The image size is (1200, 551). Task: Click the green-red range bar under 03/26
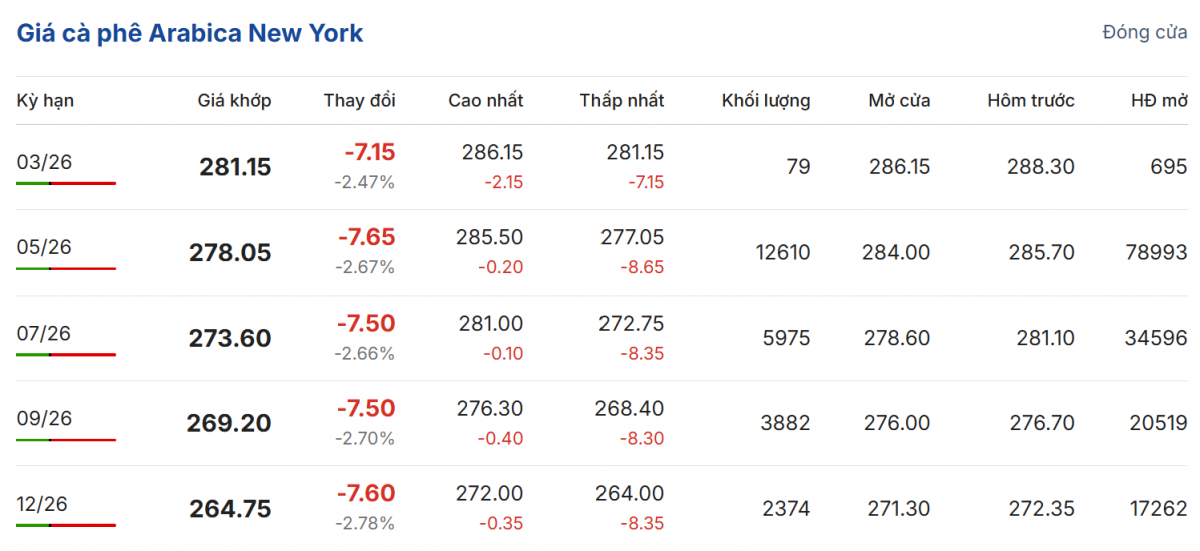point(66,183)
